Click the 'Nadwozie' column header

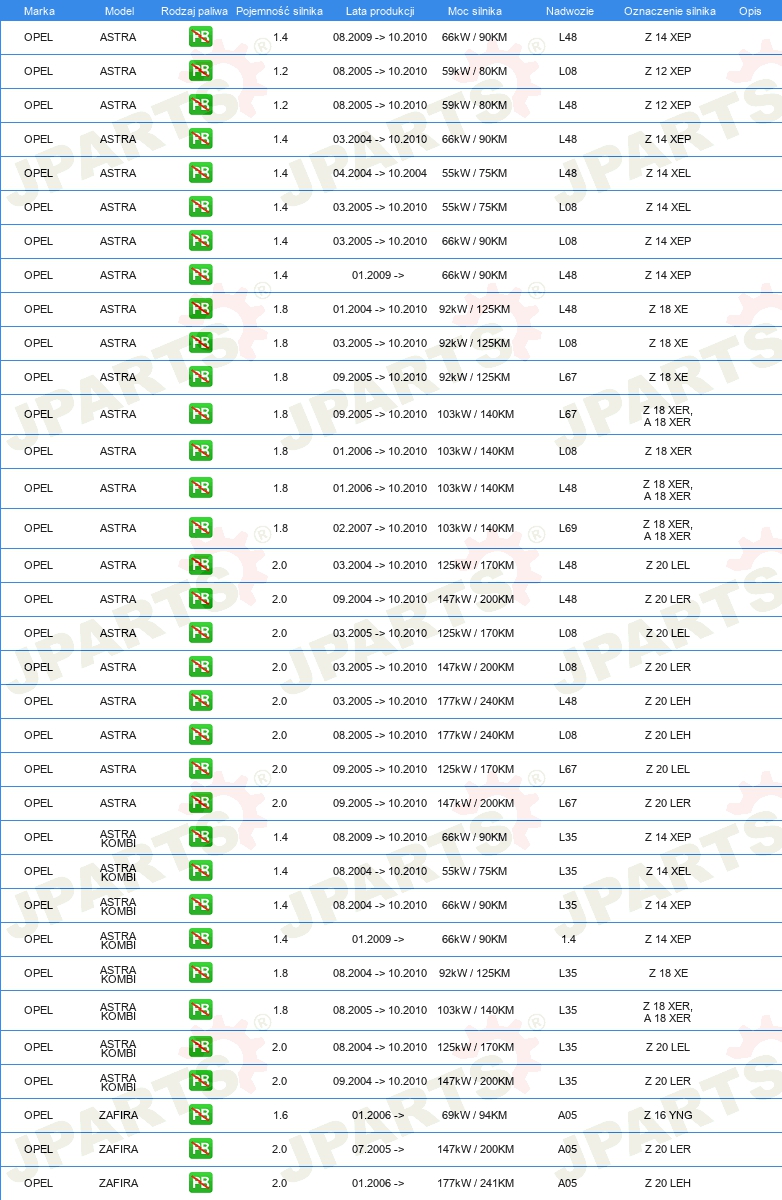click(569, 11)
